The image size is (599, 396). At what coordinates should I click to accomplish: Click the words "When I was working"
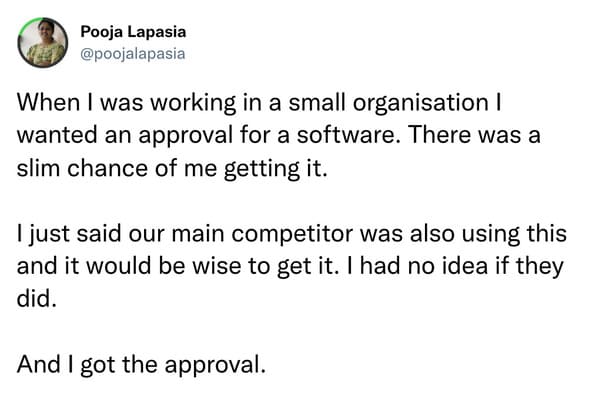126,103
